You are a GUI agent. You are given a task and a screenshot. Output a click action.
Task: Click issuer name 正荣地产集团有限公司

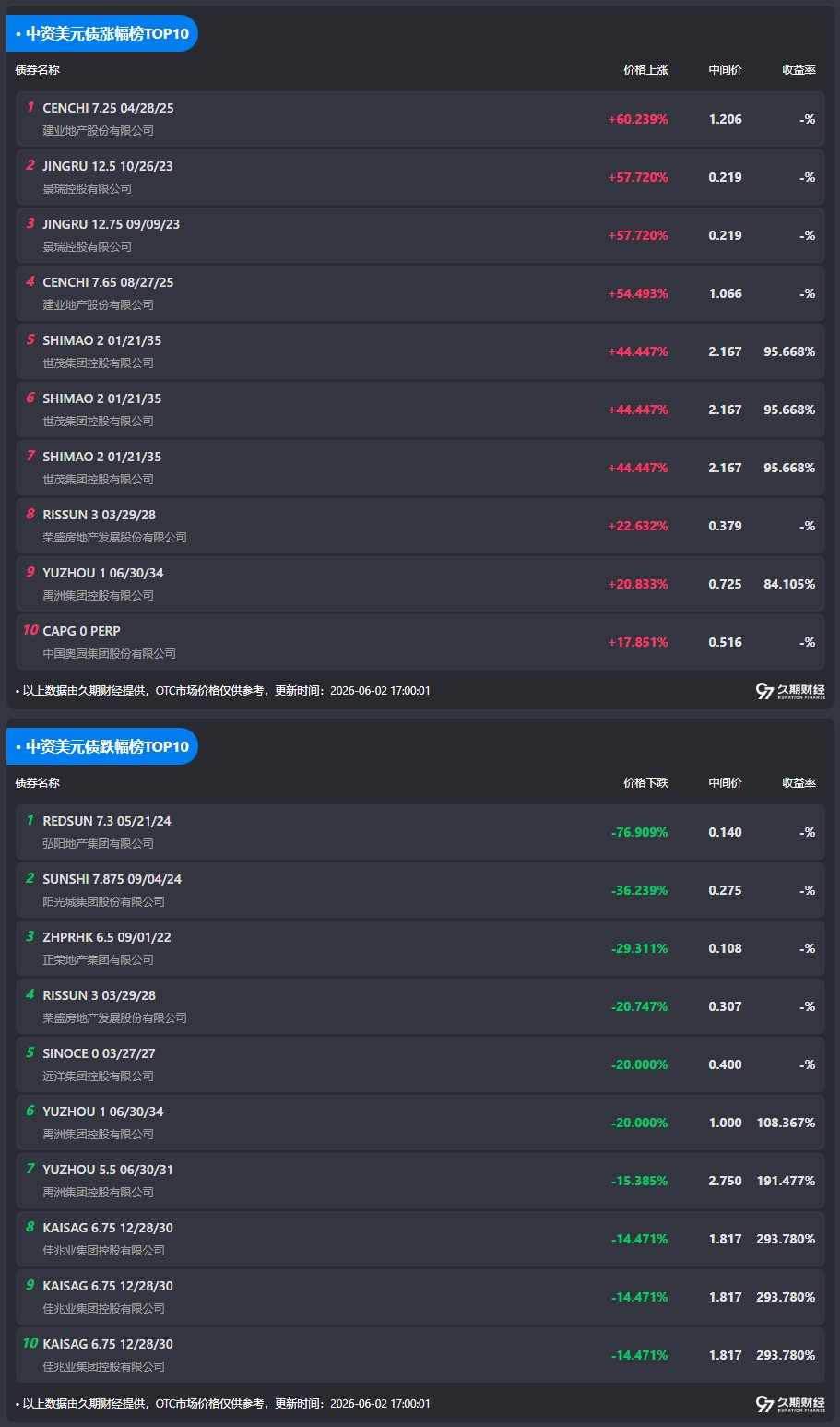coord(98,959)
